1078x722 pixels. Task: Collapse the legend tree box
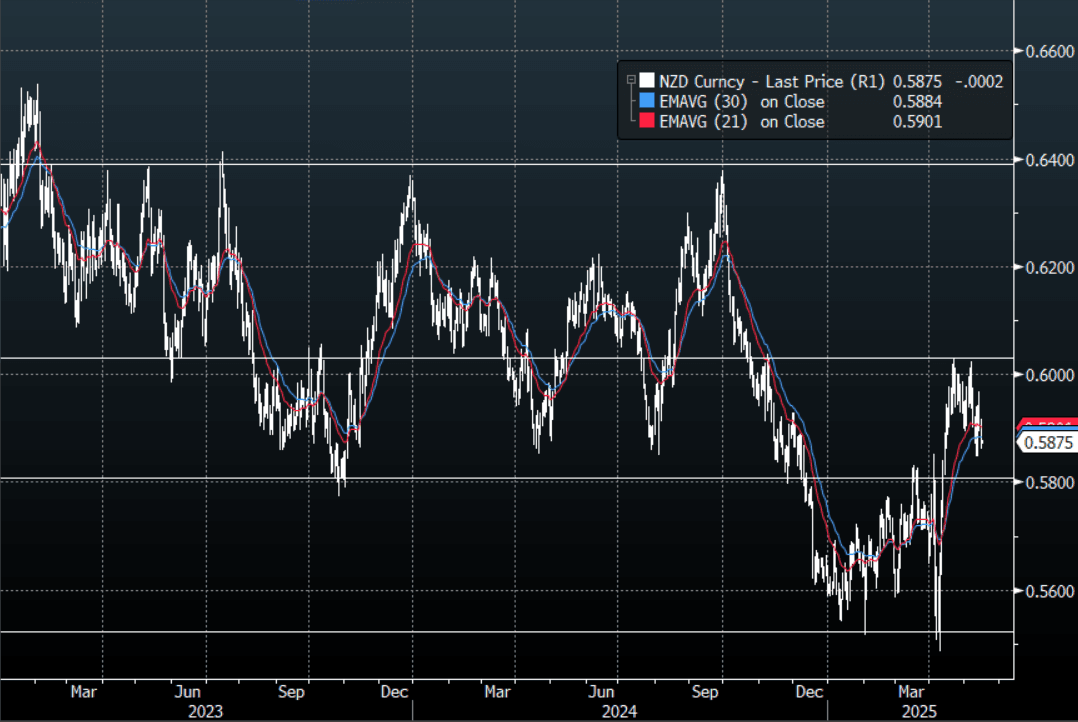pos(630,81)
